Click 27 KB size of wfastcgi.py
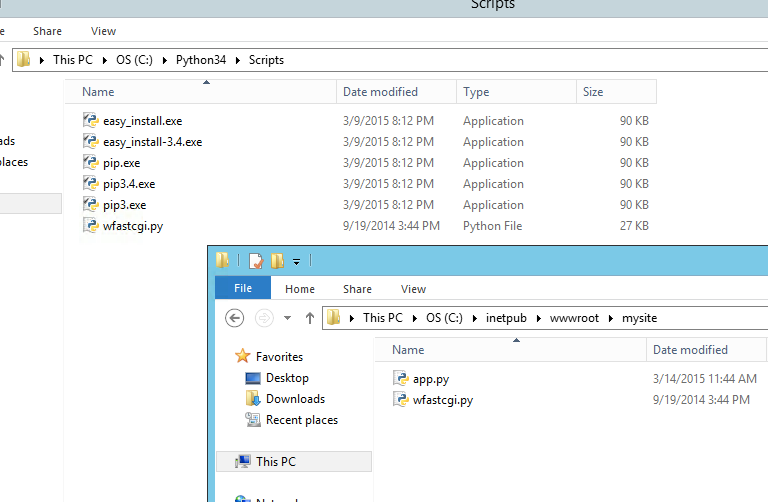This screenshot has height=502, width=768. coord(634,226)
